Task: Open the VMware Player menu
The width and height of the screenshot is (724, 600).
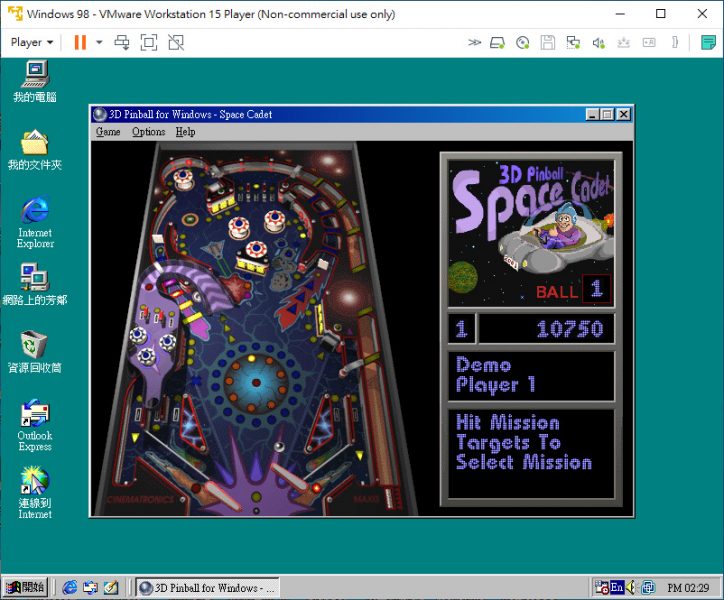Action: pyautogui.click(x=31, y=42)
